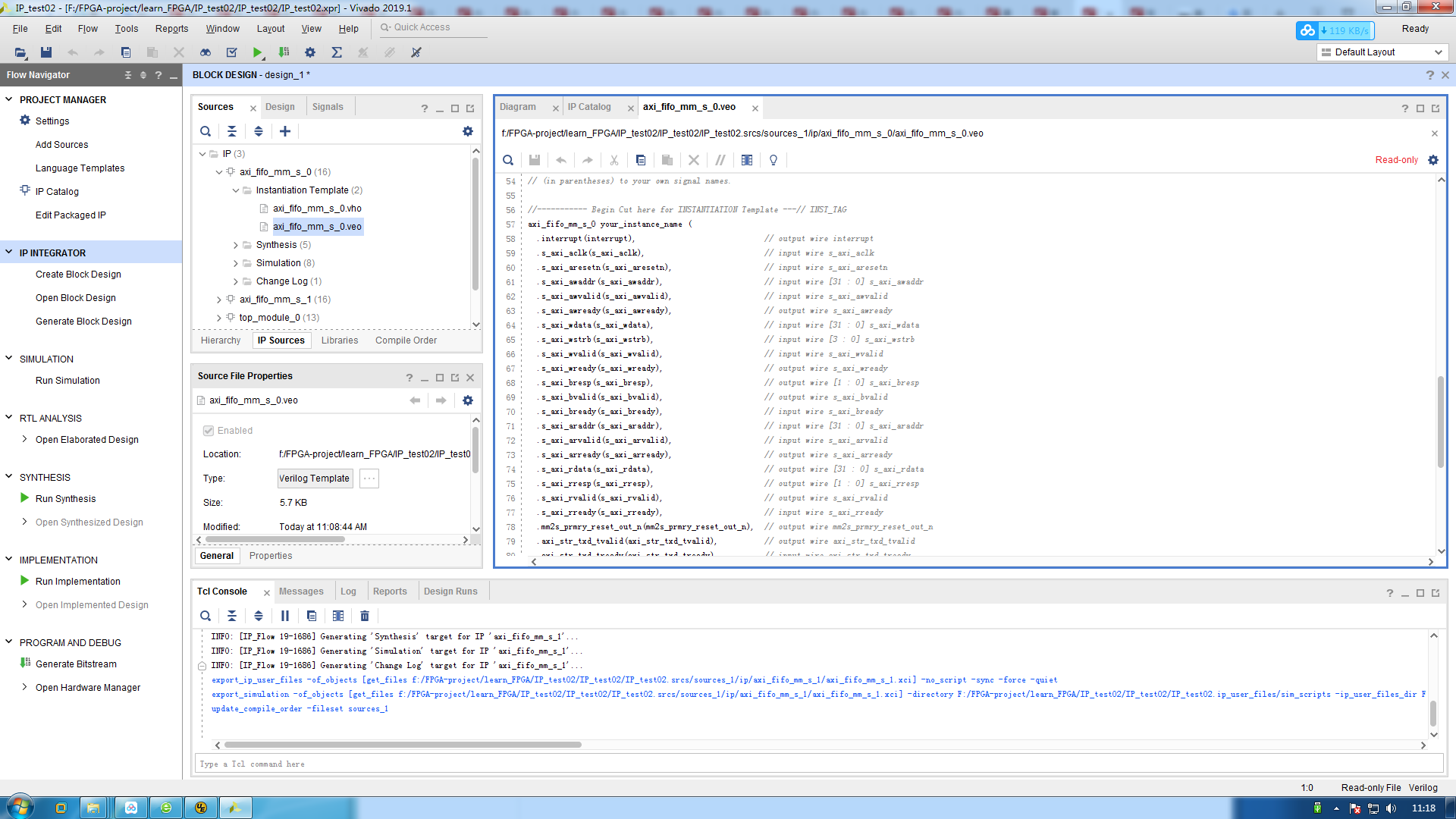Toggle the Enabled checkbox
This screenshot has height=819, width=1456.
pyautogui.click(x=209, y=431)
